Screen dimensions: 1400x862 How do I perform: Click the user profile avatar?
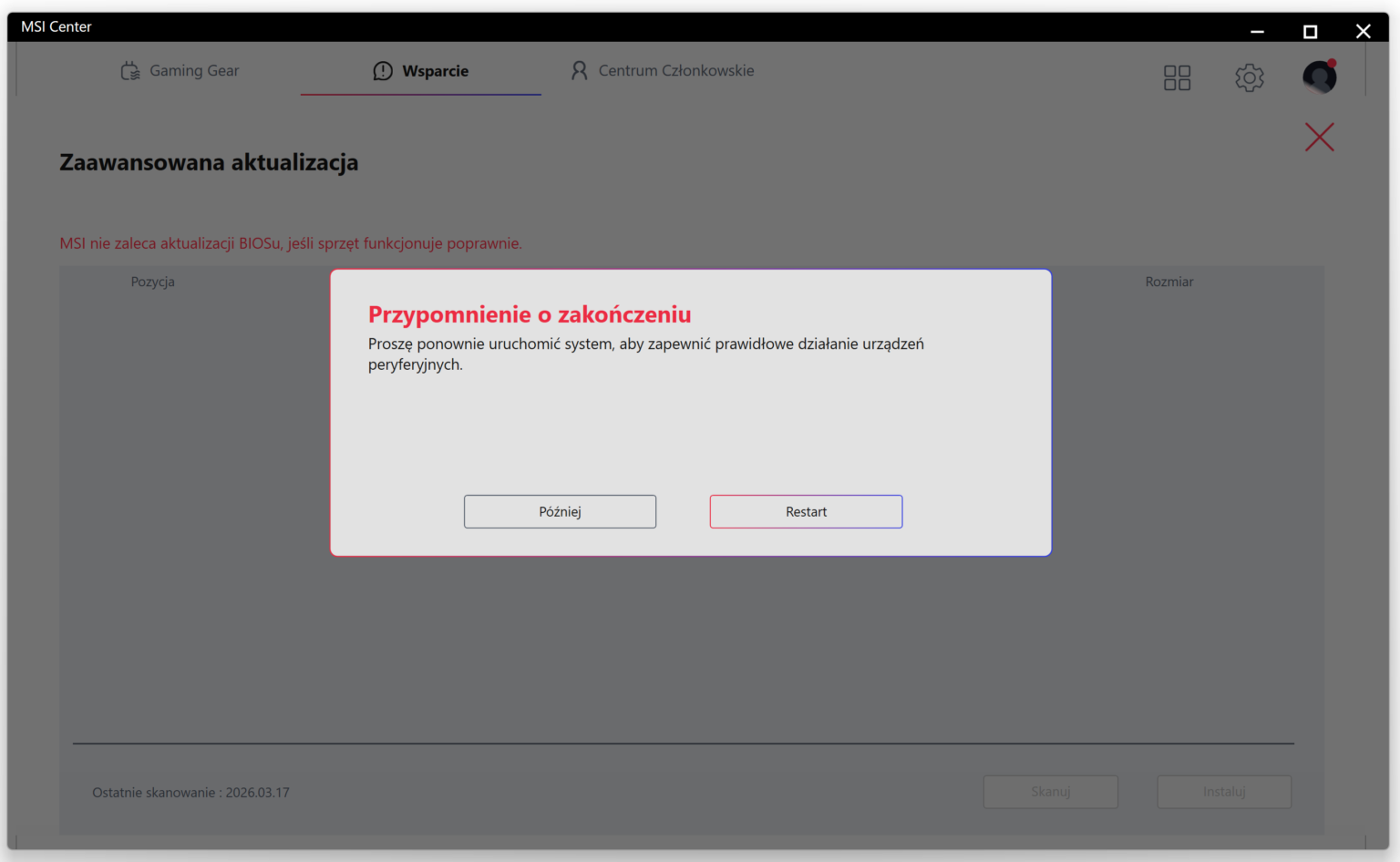[x=1319, y=77]
